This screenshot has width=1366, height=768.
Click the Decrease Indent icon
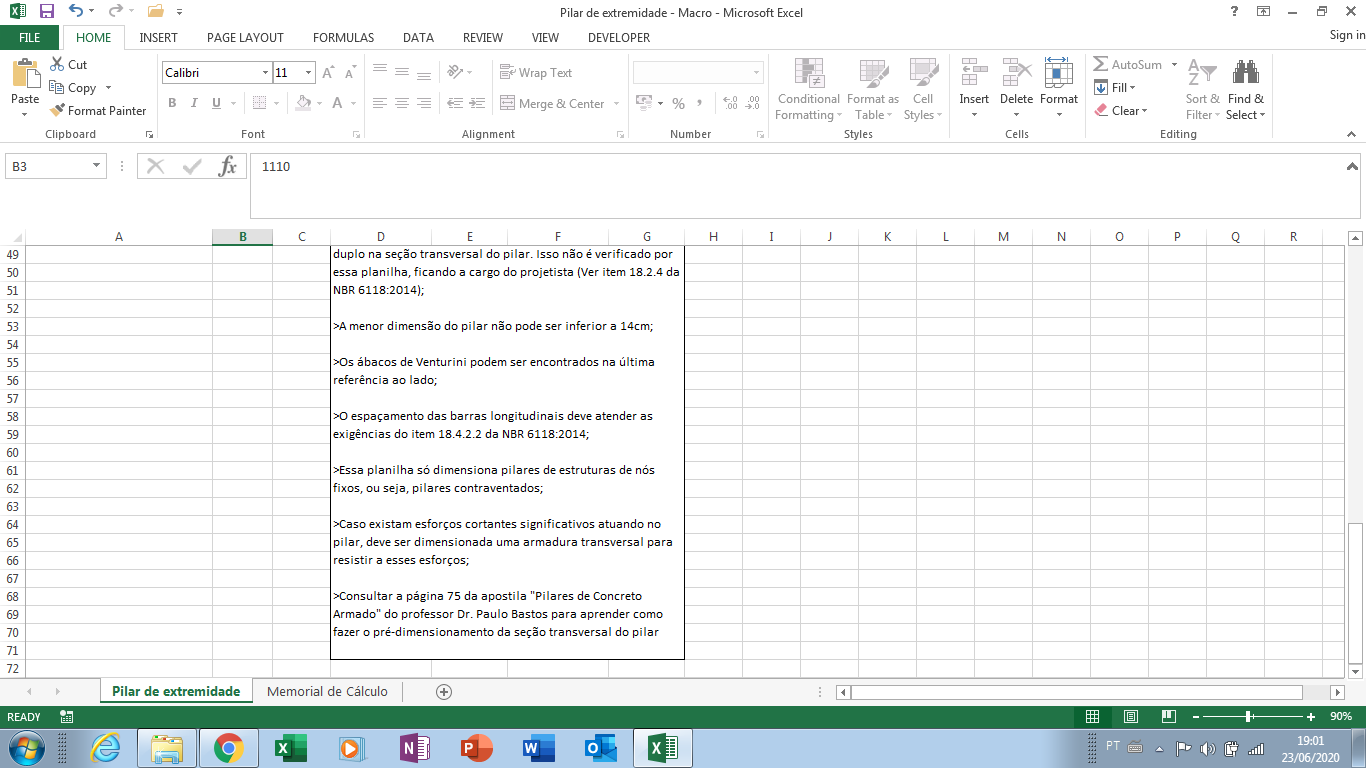(455, 103)
